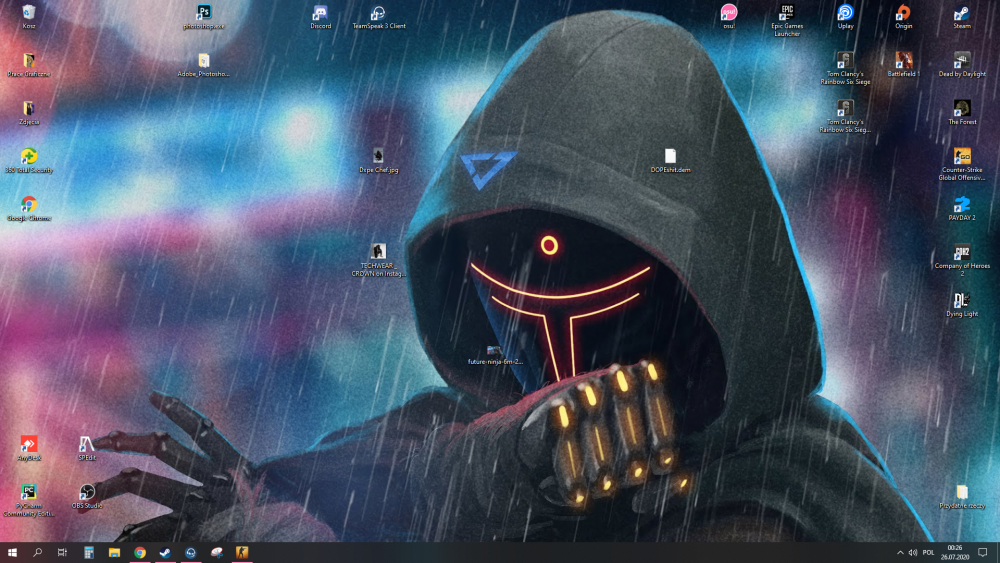1000x563 pixels.
Task: Select The Forest game shortcut
Action: coord(962,113)
